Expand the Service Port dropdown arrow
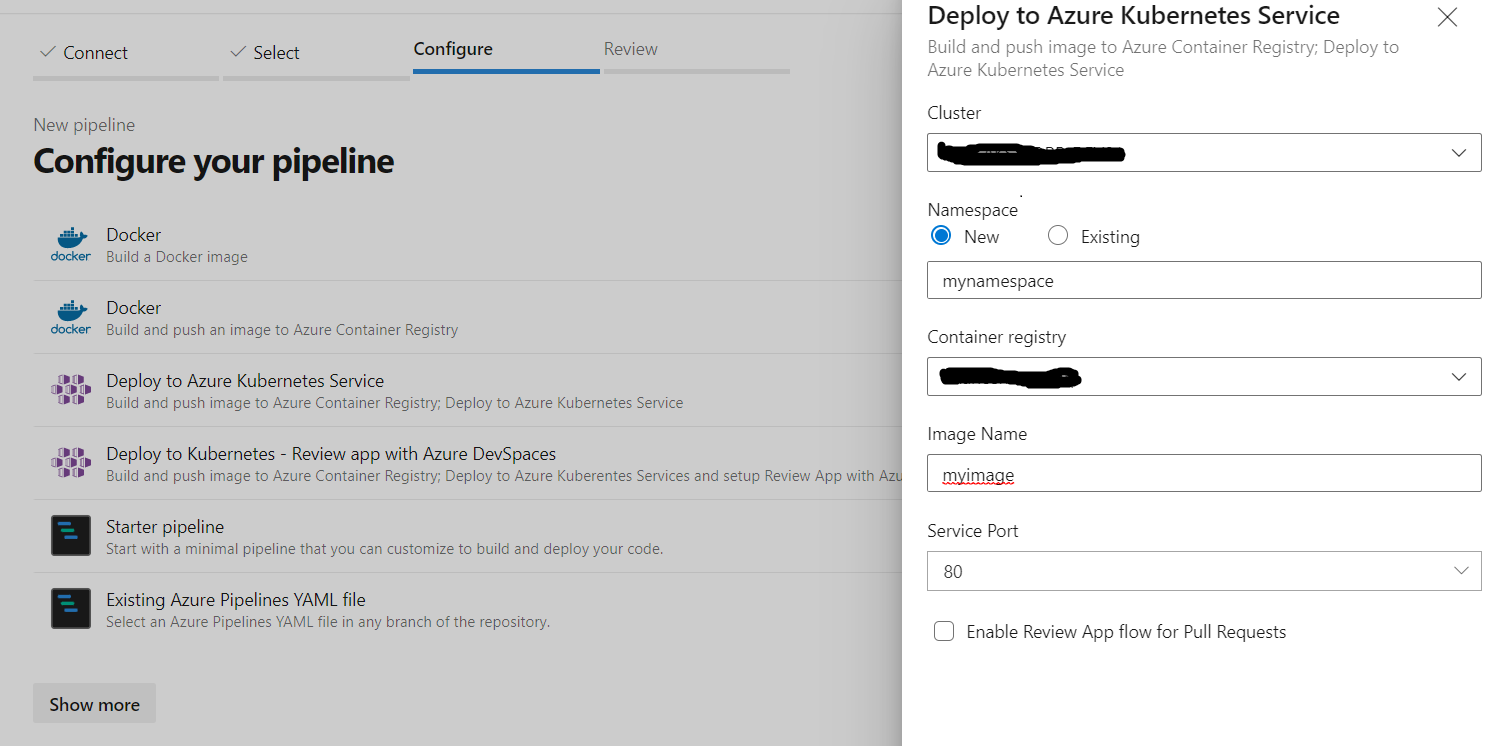 (x=1461, y=571)
